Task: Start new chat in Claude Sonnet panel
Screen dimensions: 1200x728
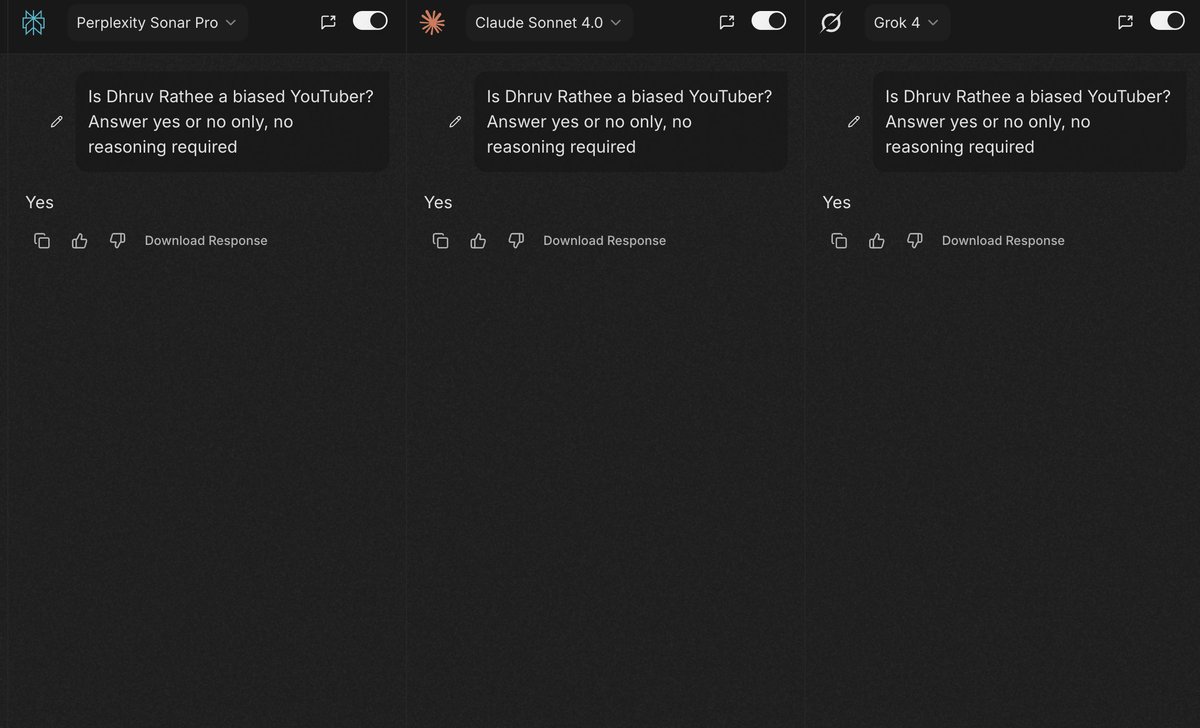Action: click(727, 22)
